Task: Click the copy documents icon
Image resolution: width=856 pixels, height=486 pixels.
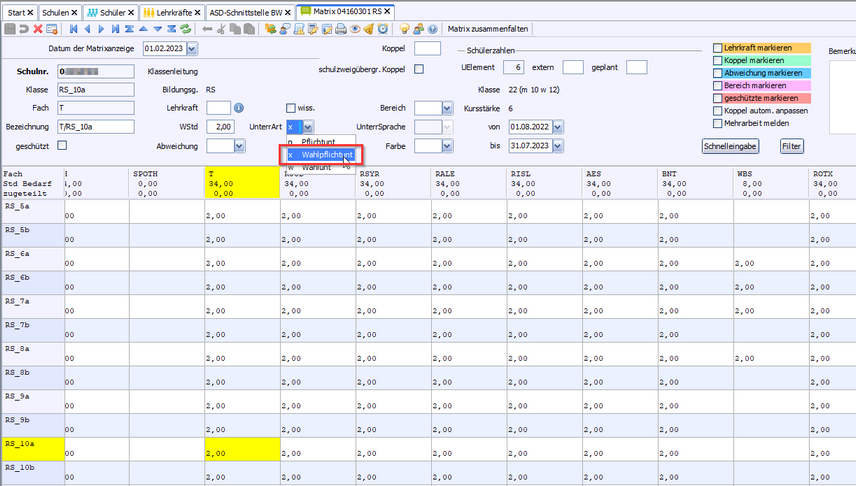Action: (x=235, y=29)
